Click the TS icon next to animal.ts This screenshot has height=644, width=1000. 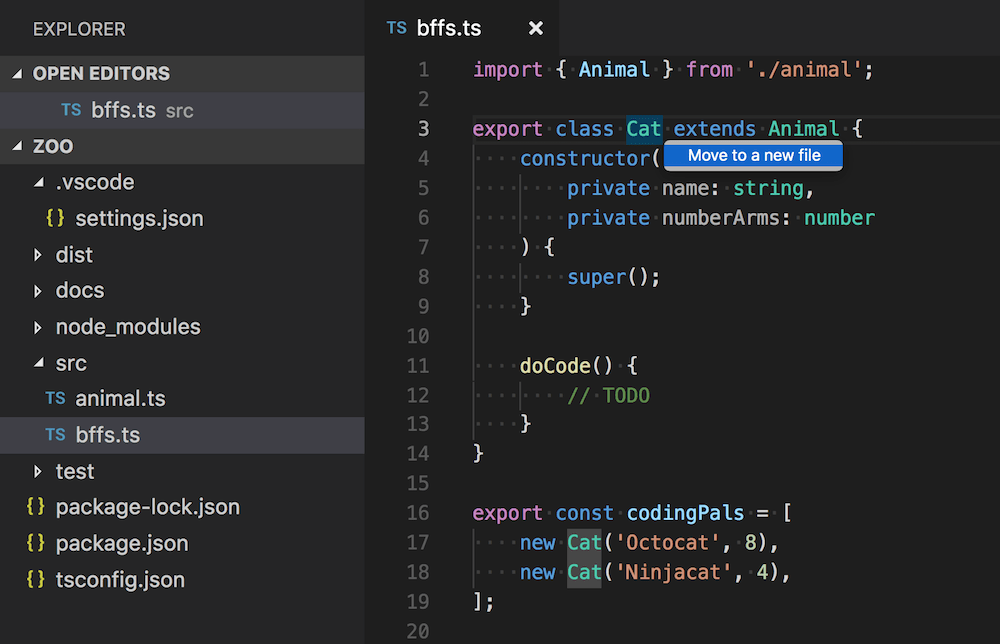coord(55,398)
